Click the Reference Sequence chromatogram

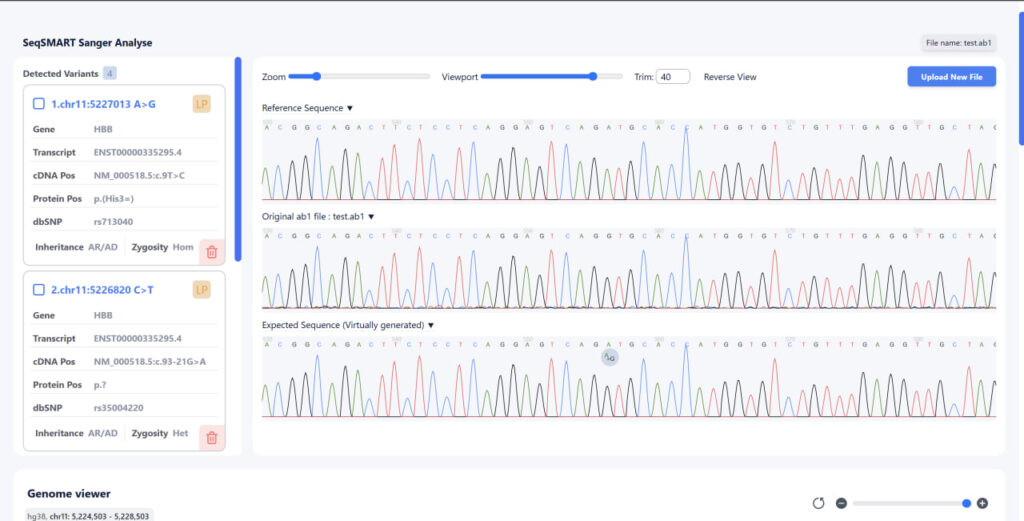click(628, 160)
